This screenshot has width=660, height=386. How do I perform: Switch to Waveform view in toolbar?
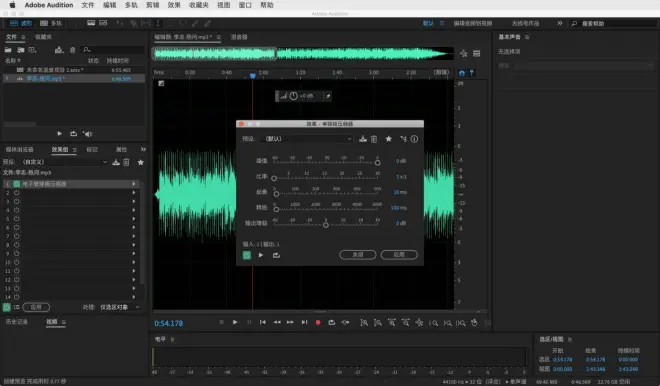[x=21, y=23]
